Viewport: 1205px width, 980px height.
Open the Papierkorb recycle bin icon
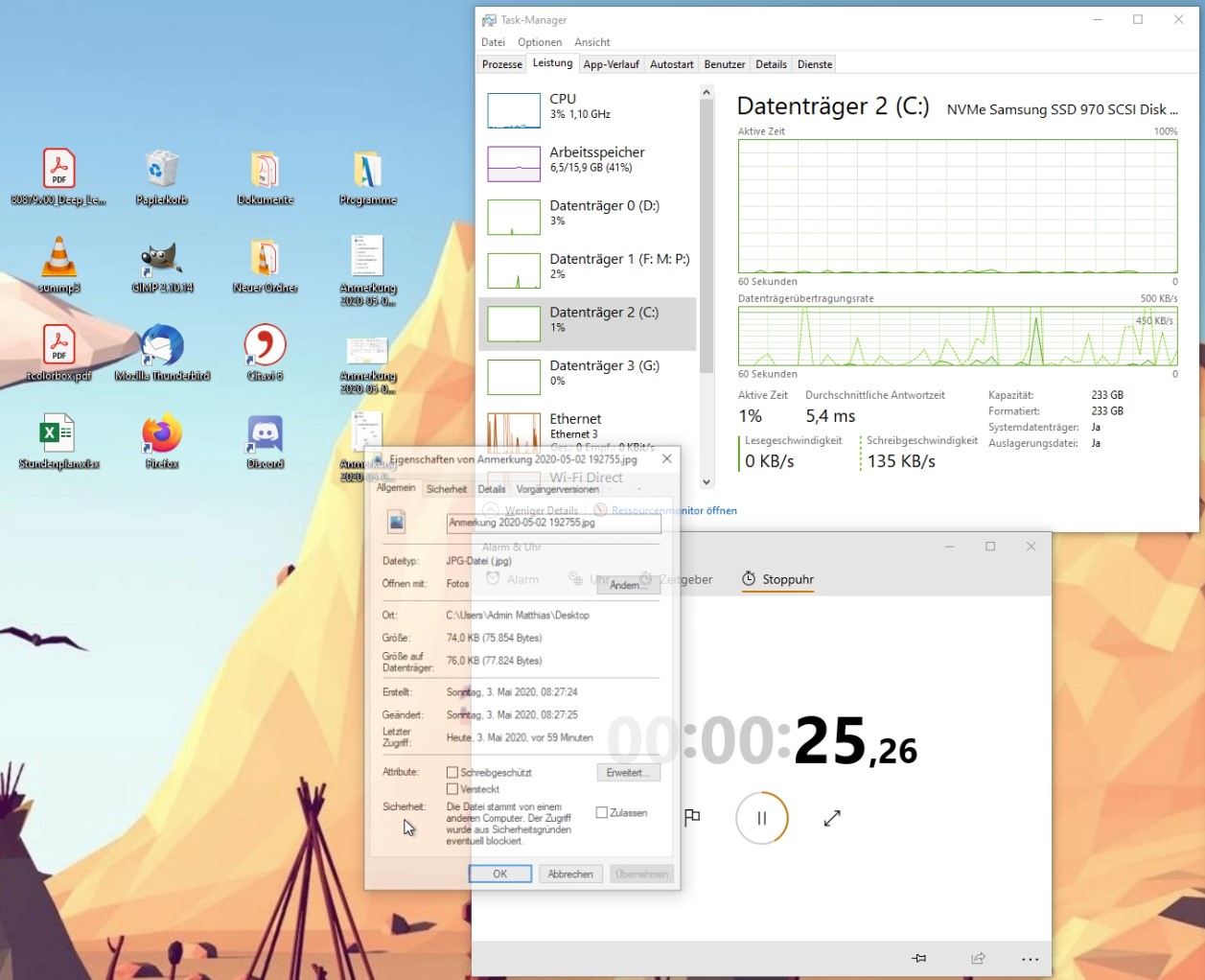click(x=162, y=177)
